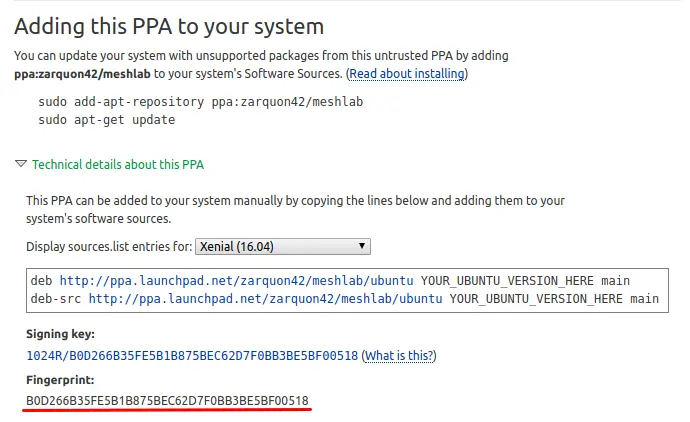The height and width of the screenshot is (422, 690).
Task: Collapse the Technical details triangle icon
Action: [x=21, y=164]
